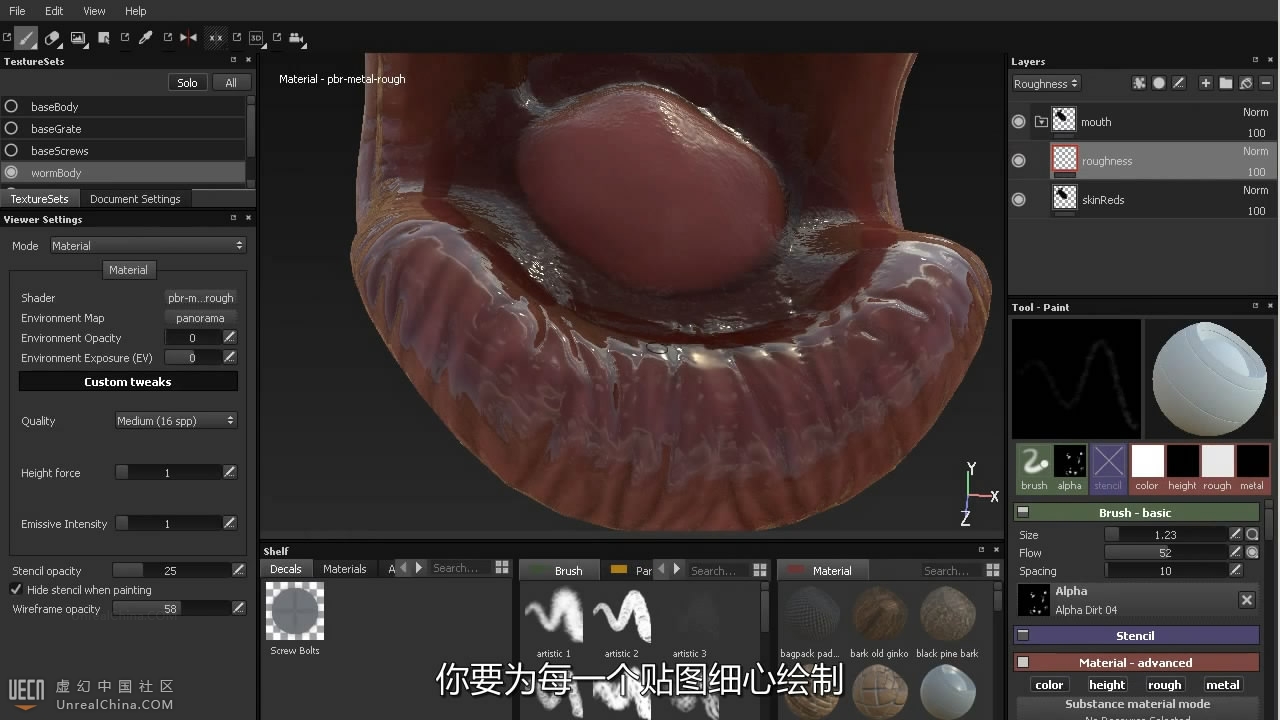Toggle visibility of skinReds layer
Image resolution: width=1280 pixels, height=720 pixels.
tap(1019, 199)
